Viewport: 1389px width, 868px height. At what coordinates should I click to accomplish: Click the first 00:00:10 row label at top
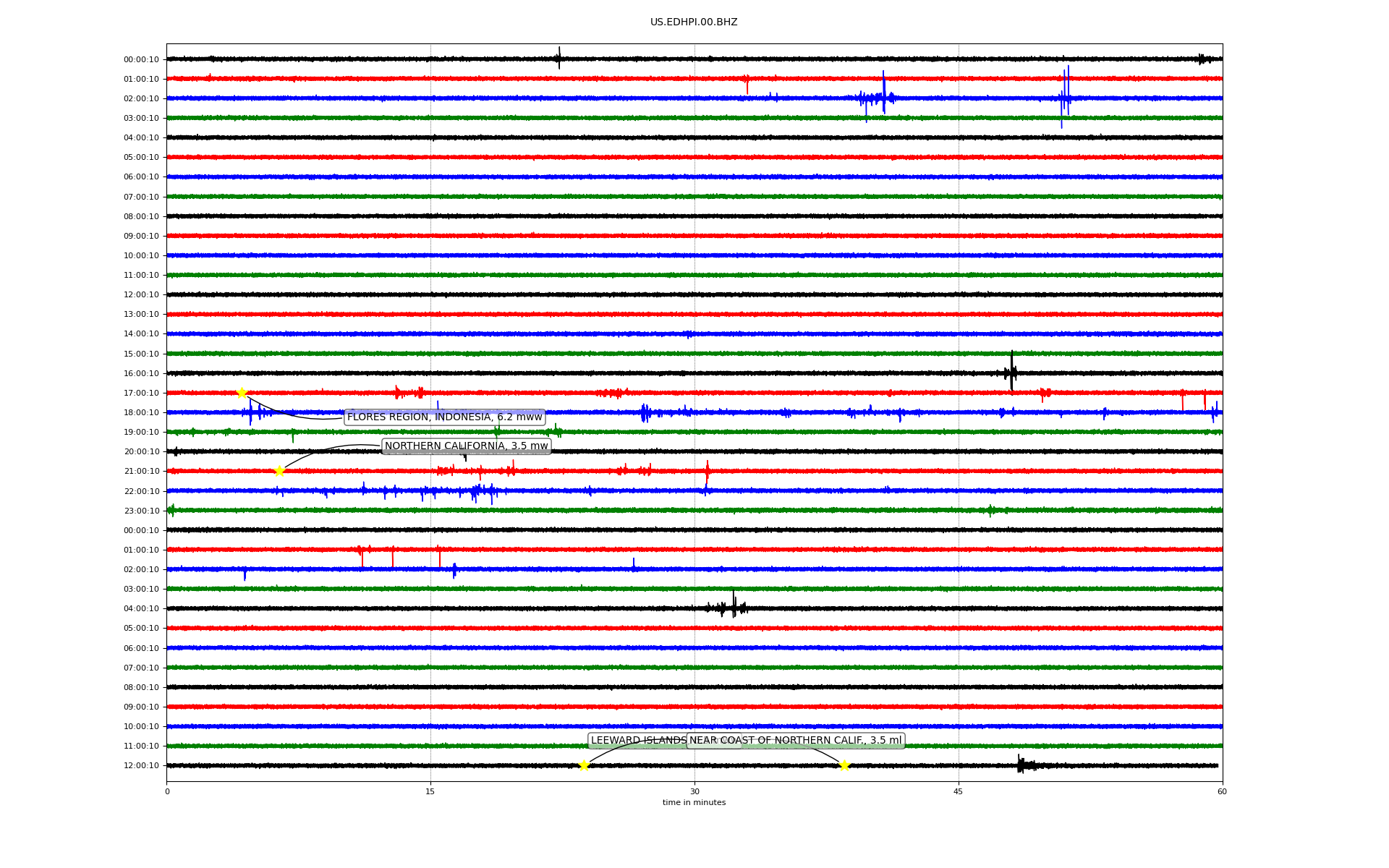(x=141, y=60)
